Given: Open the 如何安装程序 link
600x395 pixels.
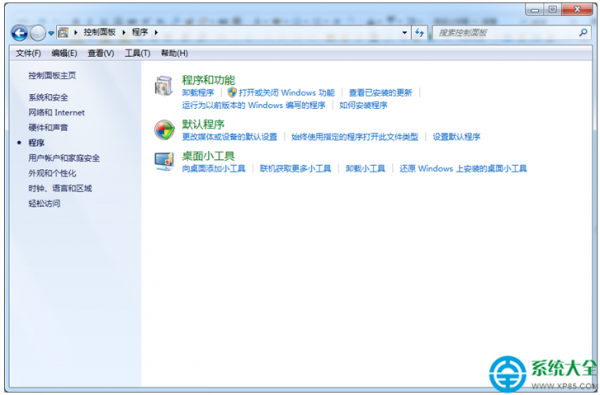Looking at the screenshot, I should [x=364, y=105].
